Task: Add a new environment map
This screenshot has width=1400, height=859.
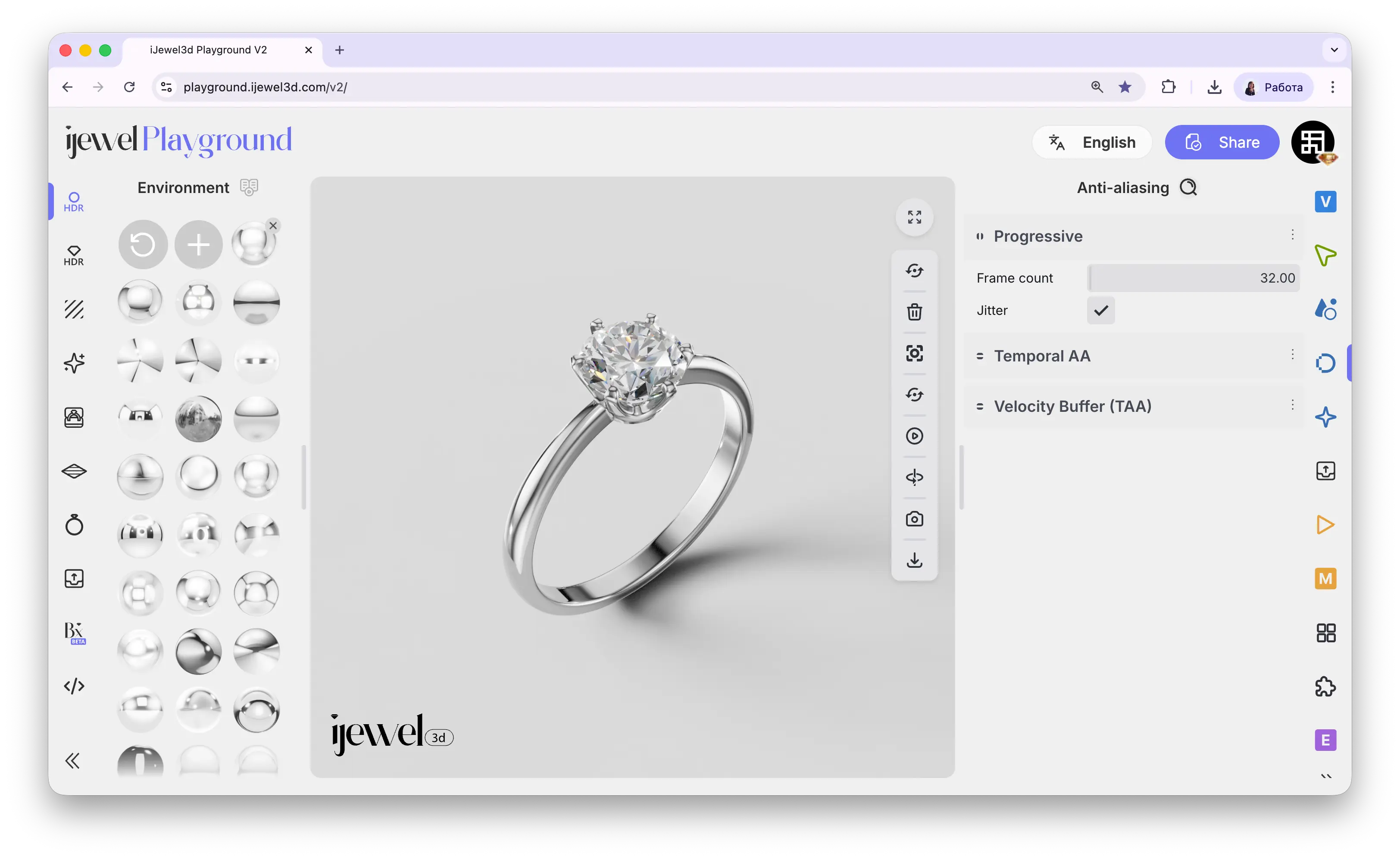Action: click(198, 244)
